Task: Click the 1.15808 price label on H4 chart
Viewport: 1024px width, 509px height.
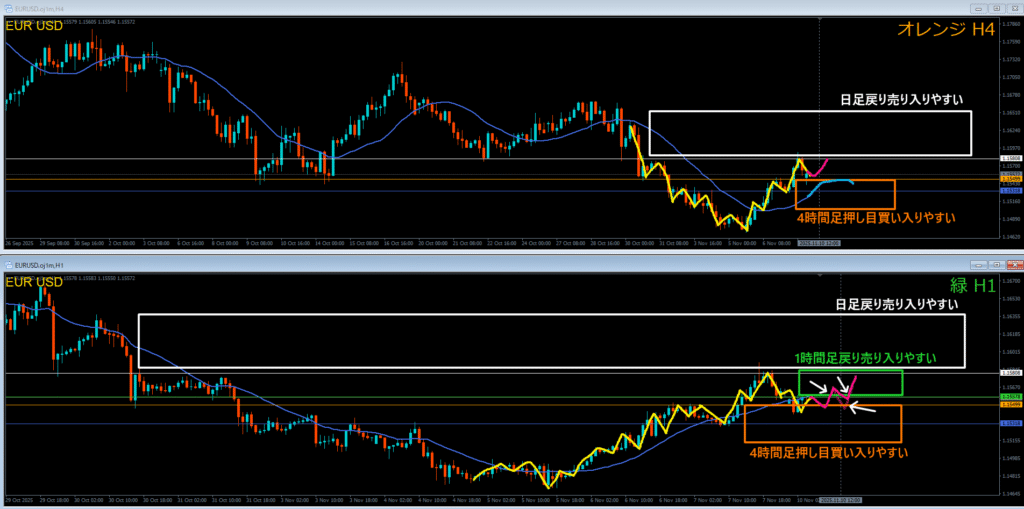Action: 1008,159
